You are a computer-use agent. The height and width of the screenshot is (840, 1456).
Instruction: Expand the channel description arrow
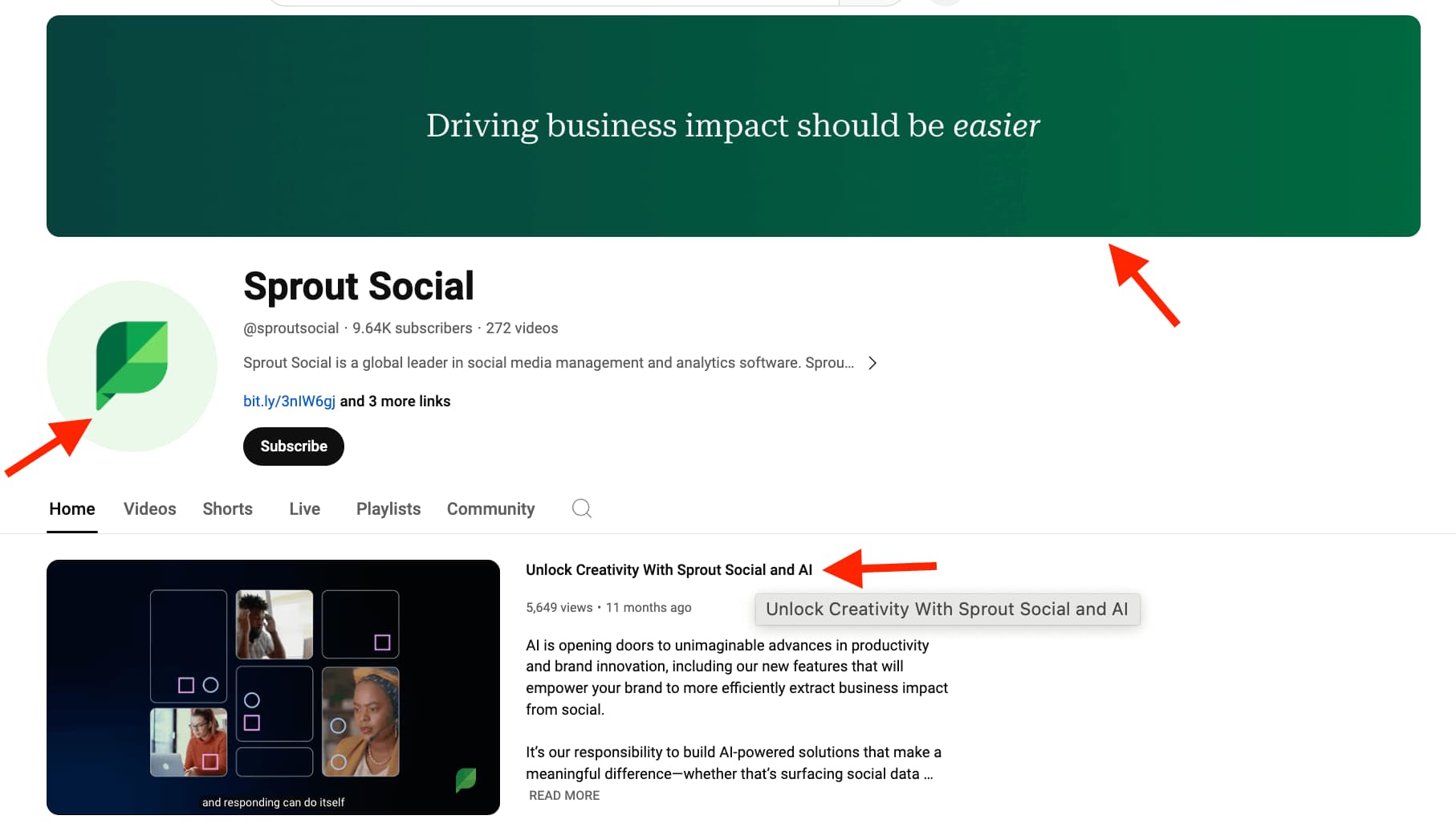point(872,362)
